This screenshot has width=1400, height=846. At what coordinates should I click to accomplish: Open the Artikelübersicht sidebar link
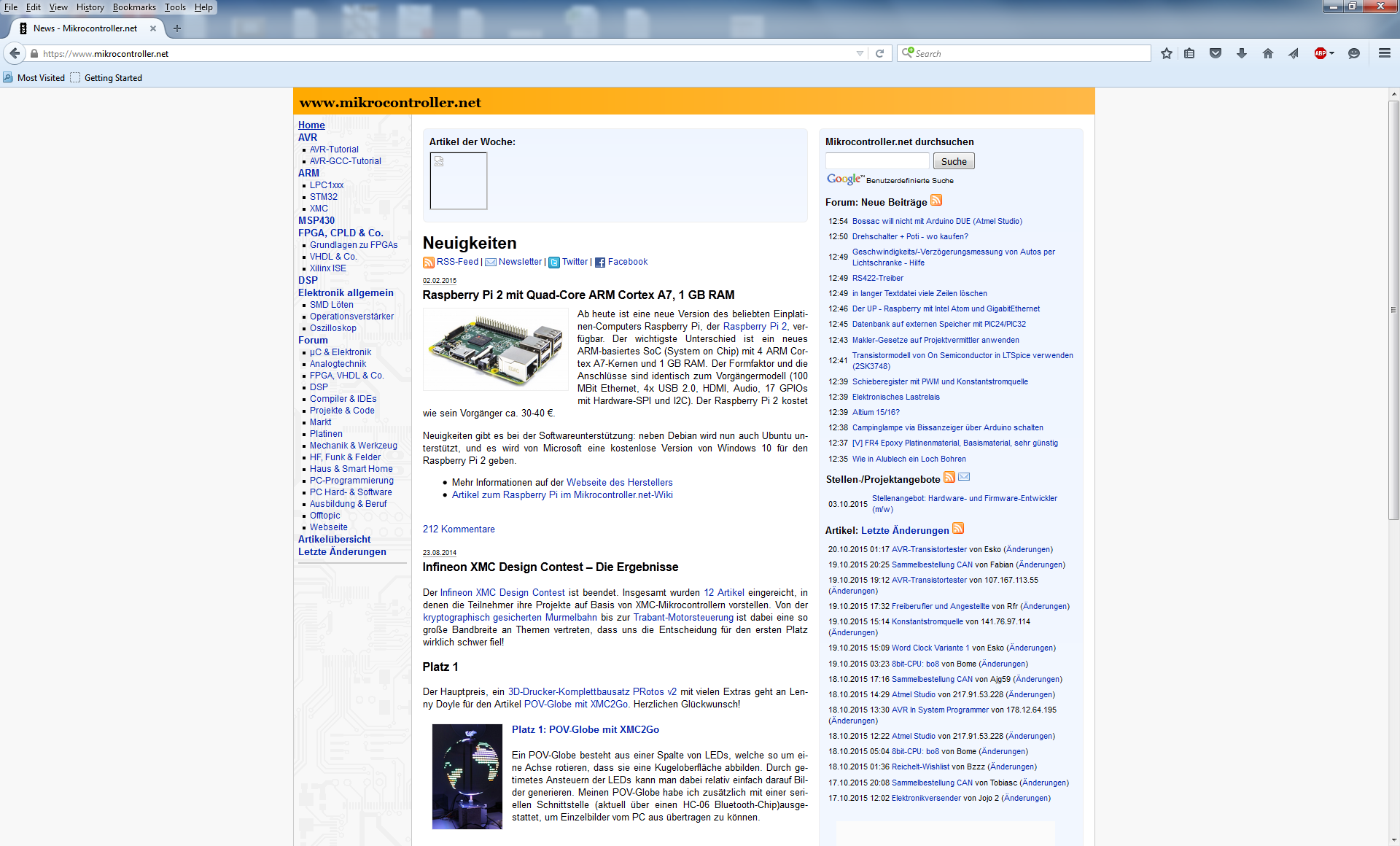[x=334, y=540]
